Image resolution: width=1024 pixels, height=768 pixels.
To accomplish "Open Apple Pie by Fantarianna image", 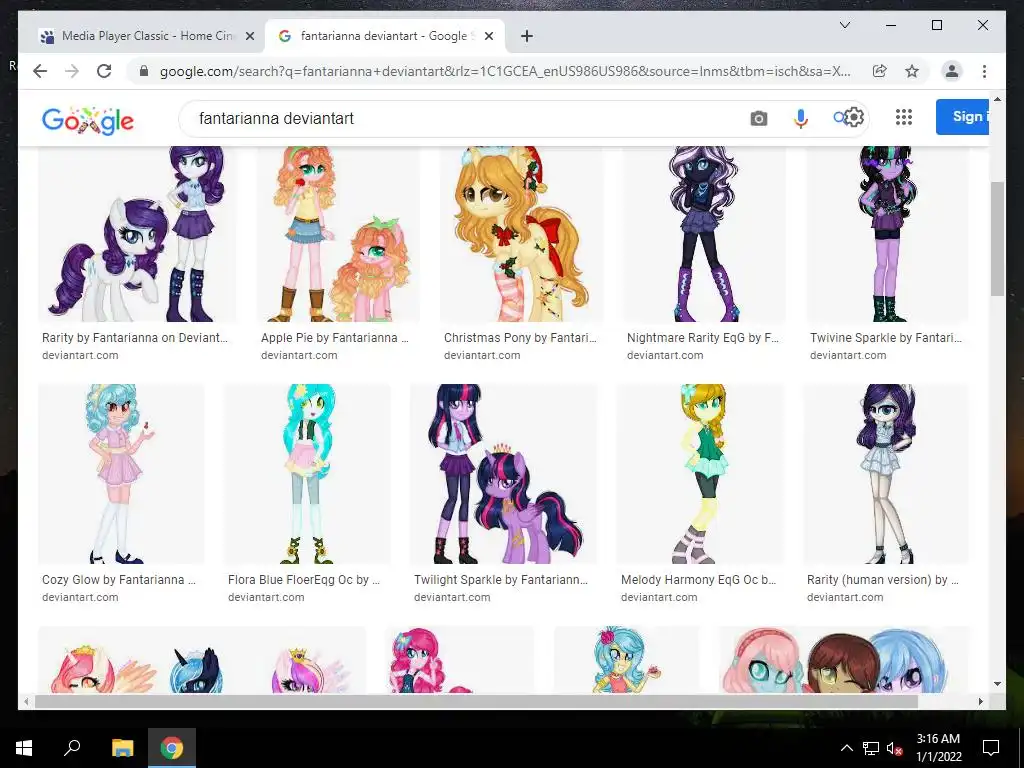I will tap(338, 234).
